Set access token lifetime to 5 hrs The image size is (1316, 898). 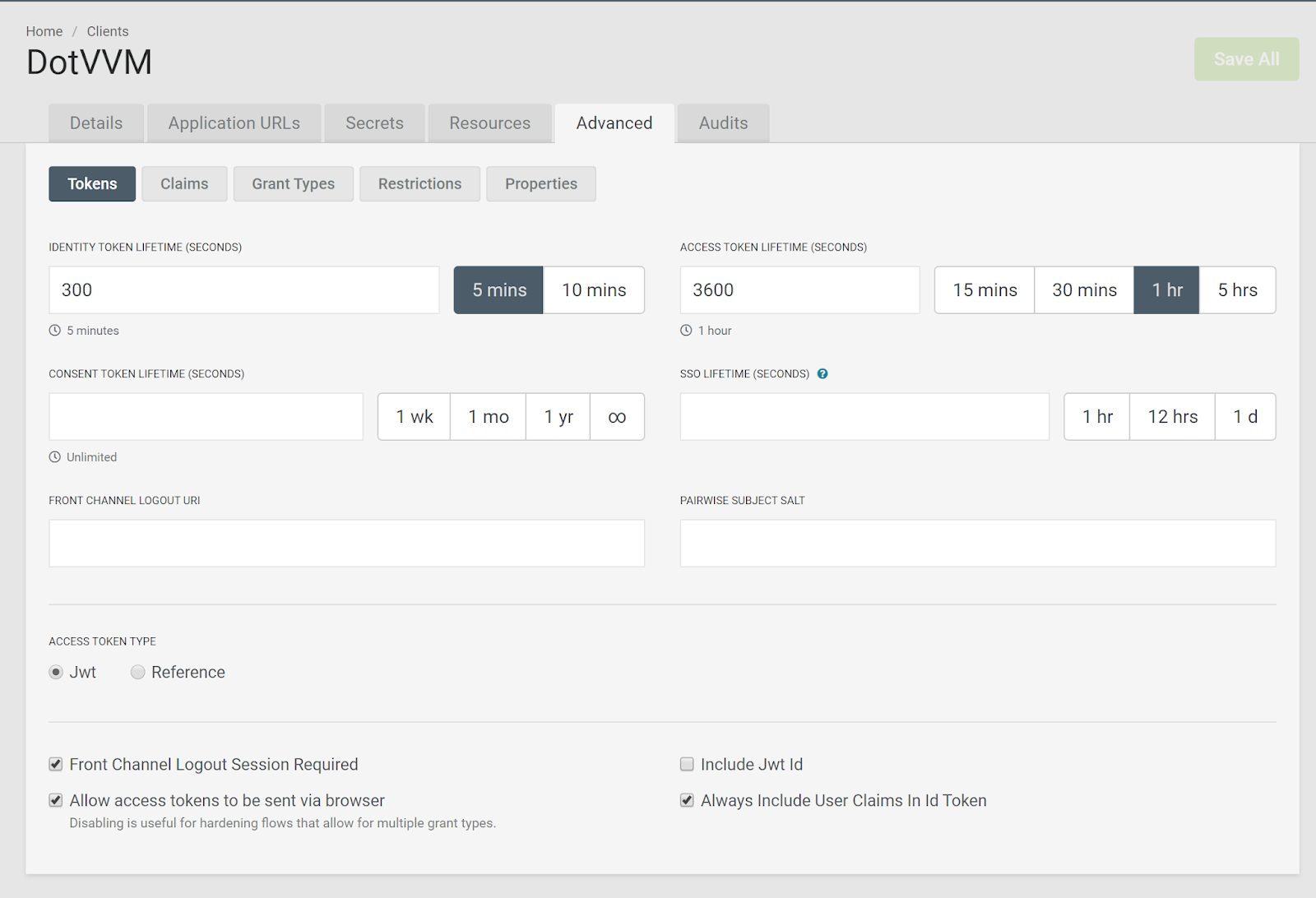point(1238,290)
